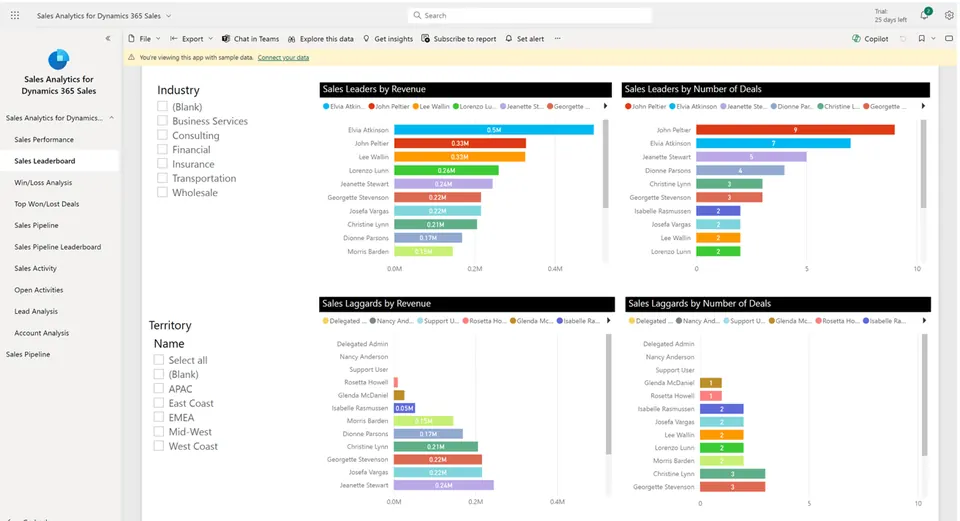Open Copilot from the toolbar

pos(869,39)
